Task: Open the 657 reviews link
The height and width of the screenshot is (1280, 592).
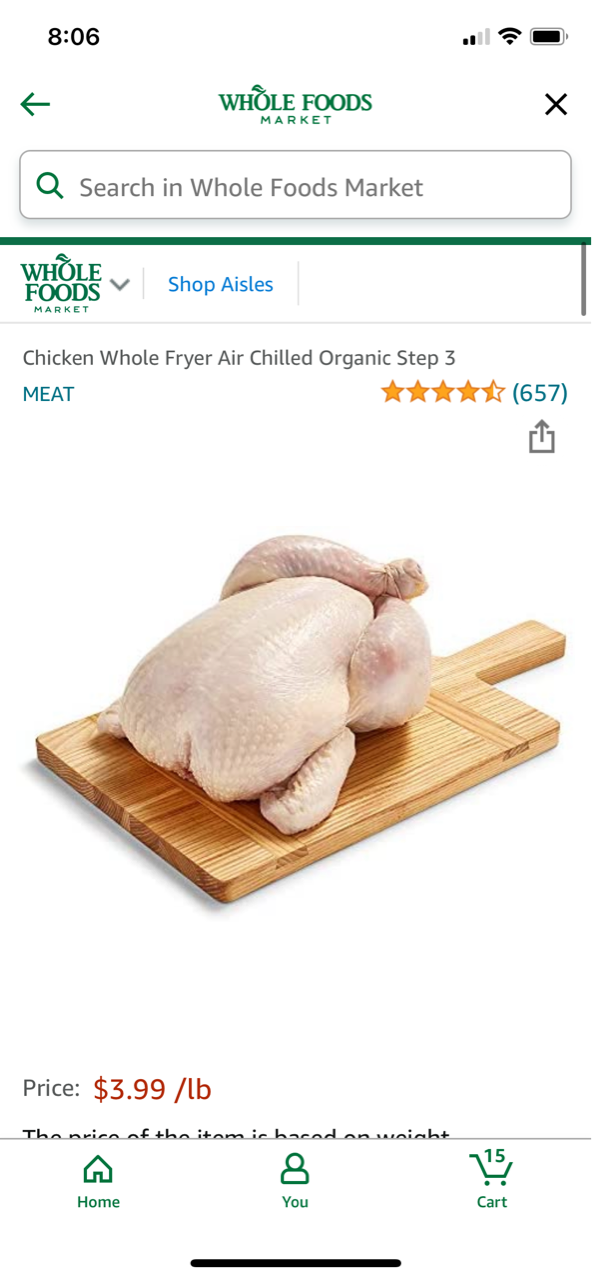Action: pos(540,392)
